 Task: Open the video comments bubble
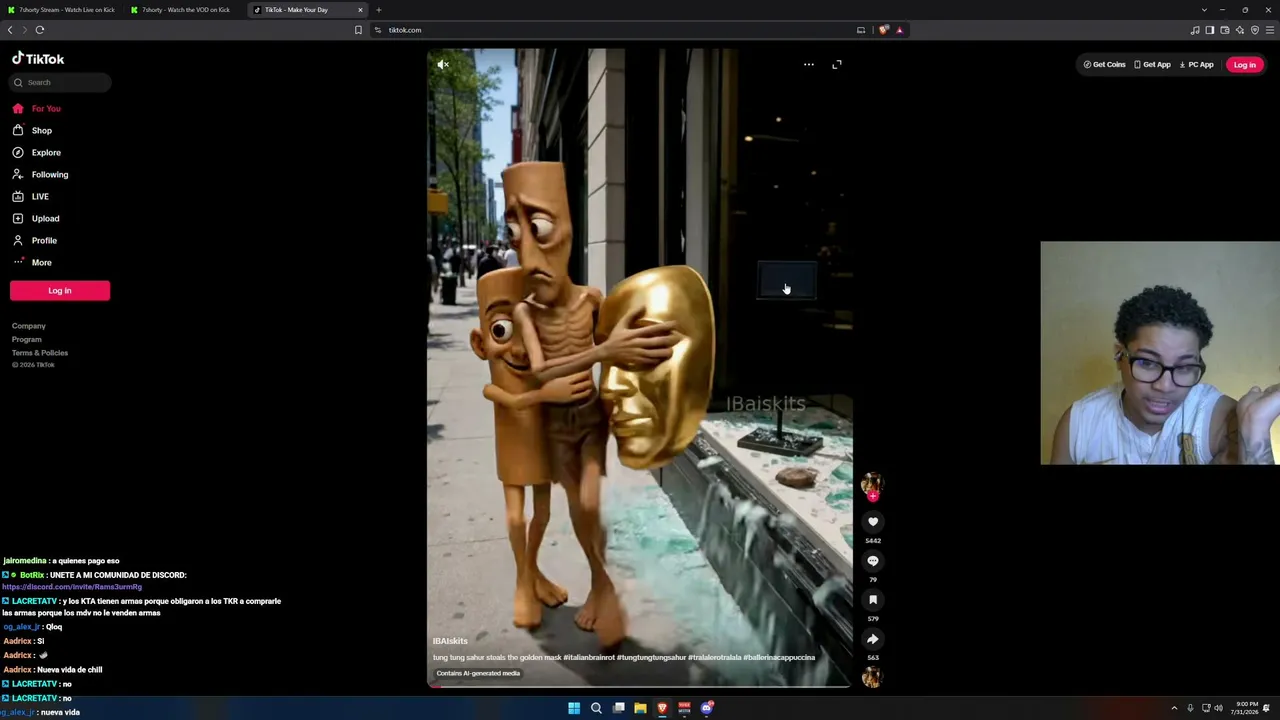[873, 561]
